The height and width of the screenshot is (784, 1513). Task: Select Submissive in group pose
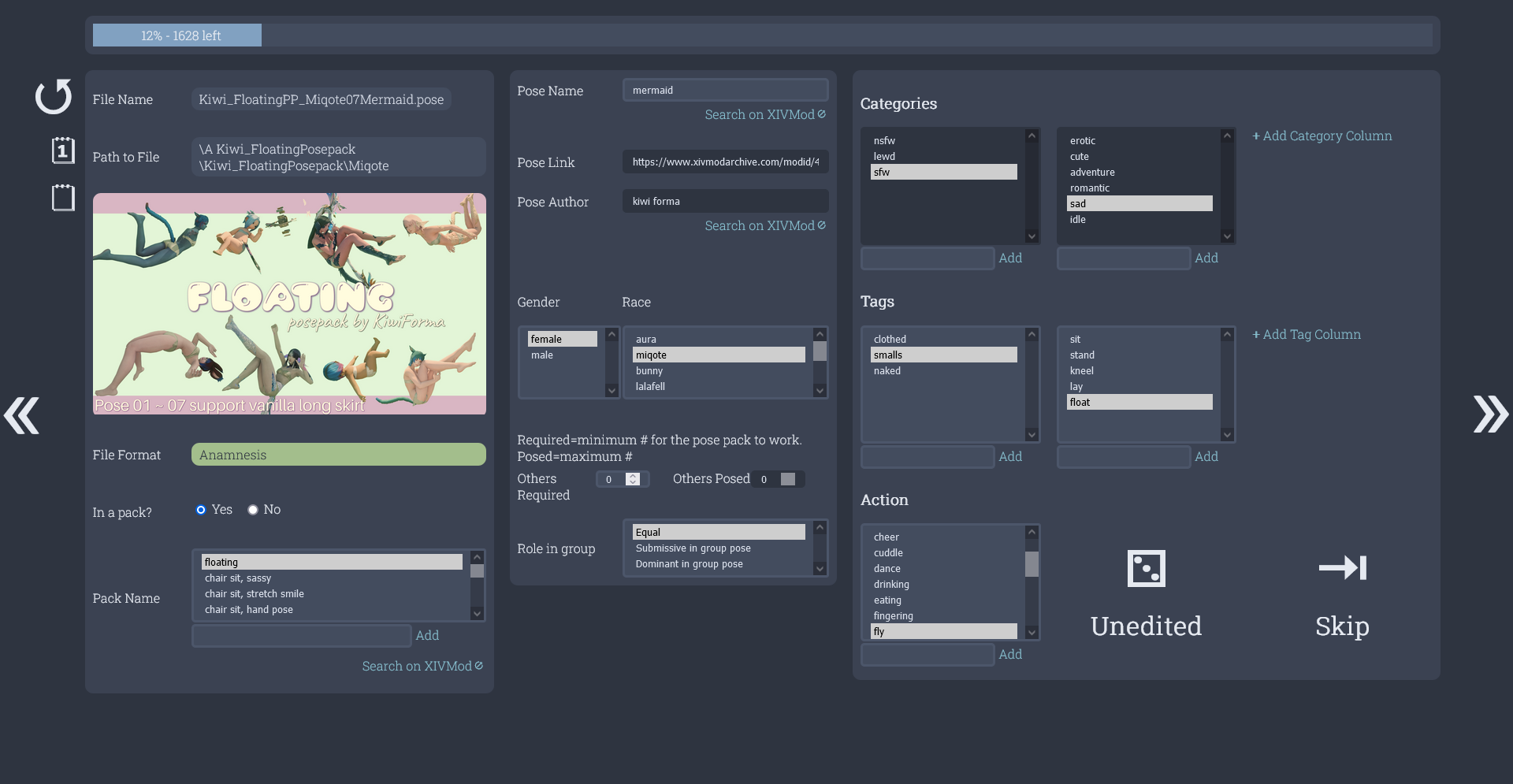point(719,548)
